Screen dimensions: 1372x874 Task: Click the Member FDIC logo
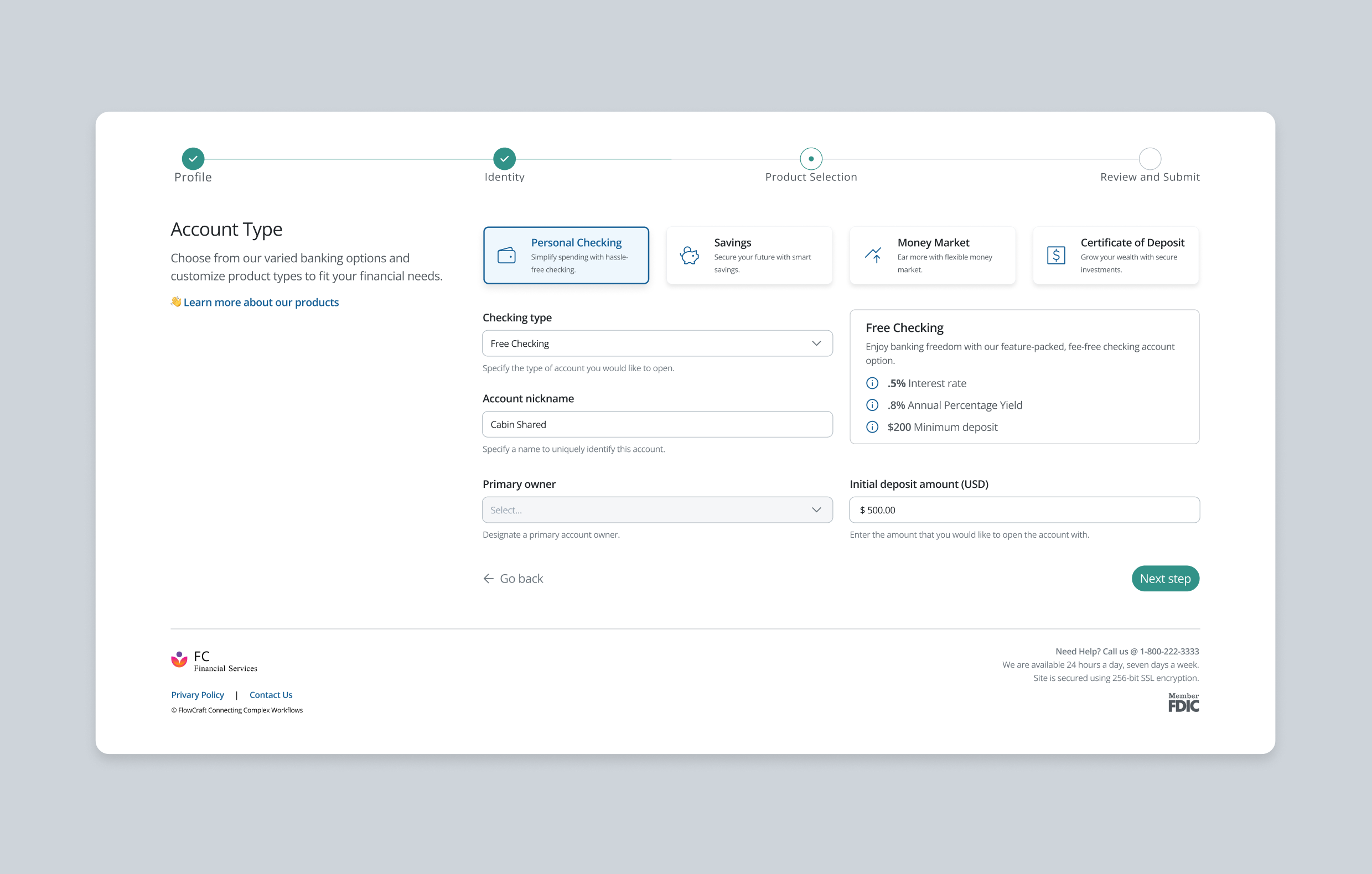tap(1183, 701)
